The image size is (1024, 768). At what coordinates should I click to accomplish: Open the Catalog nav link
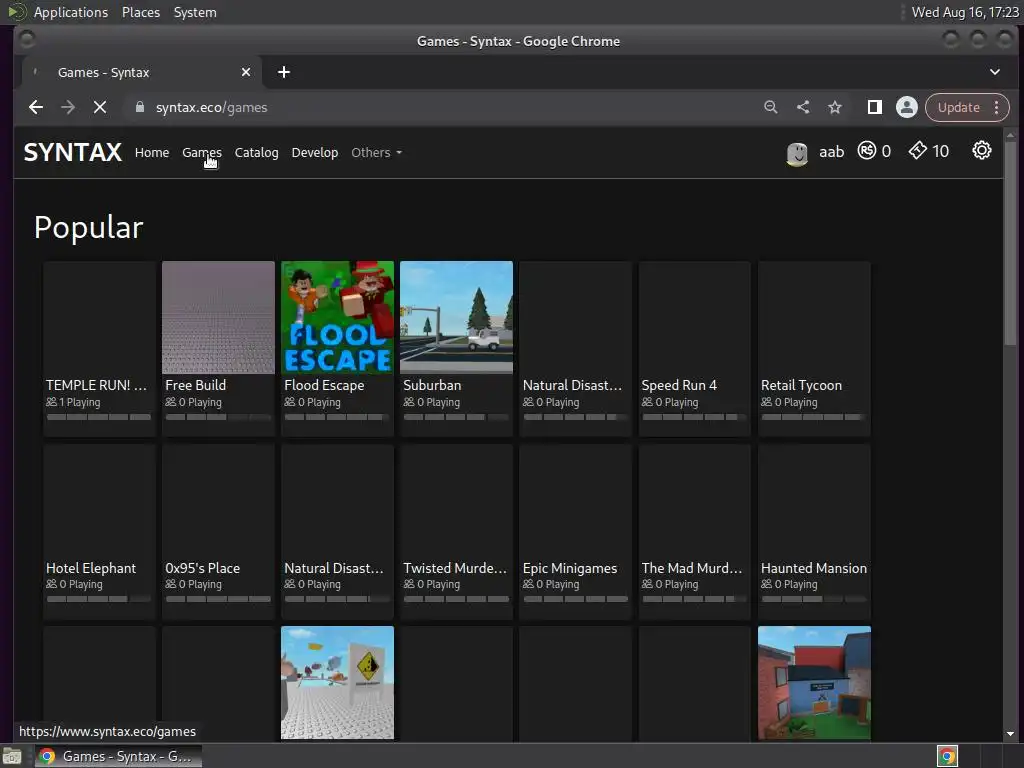click(257, 152)
